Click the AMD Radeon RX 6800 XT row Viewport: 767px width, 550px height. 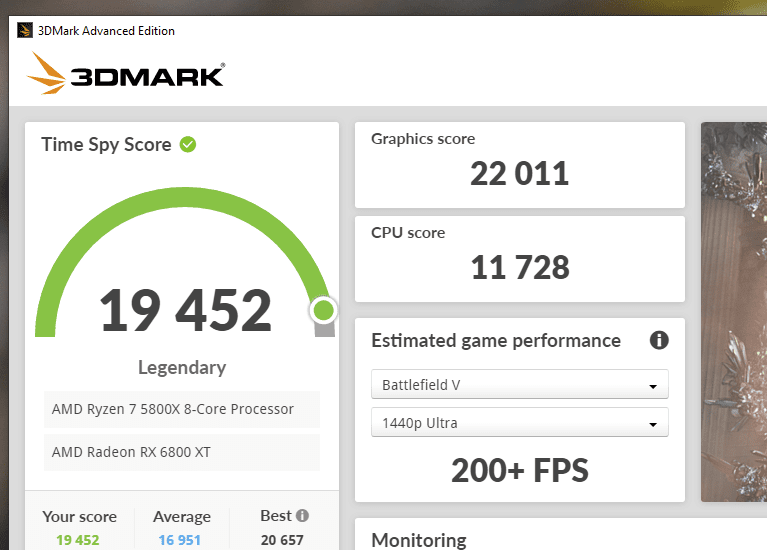[x=182, y=452]
